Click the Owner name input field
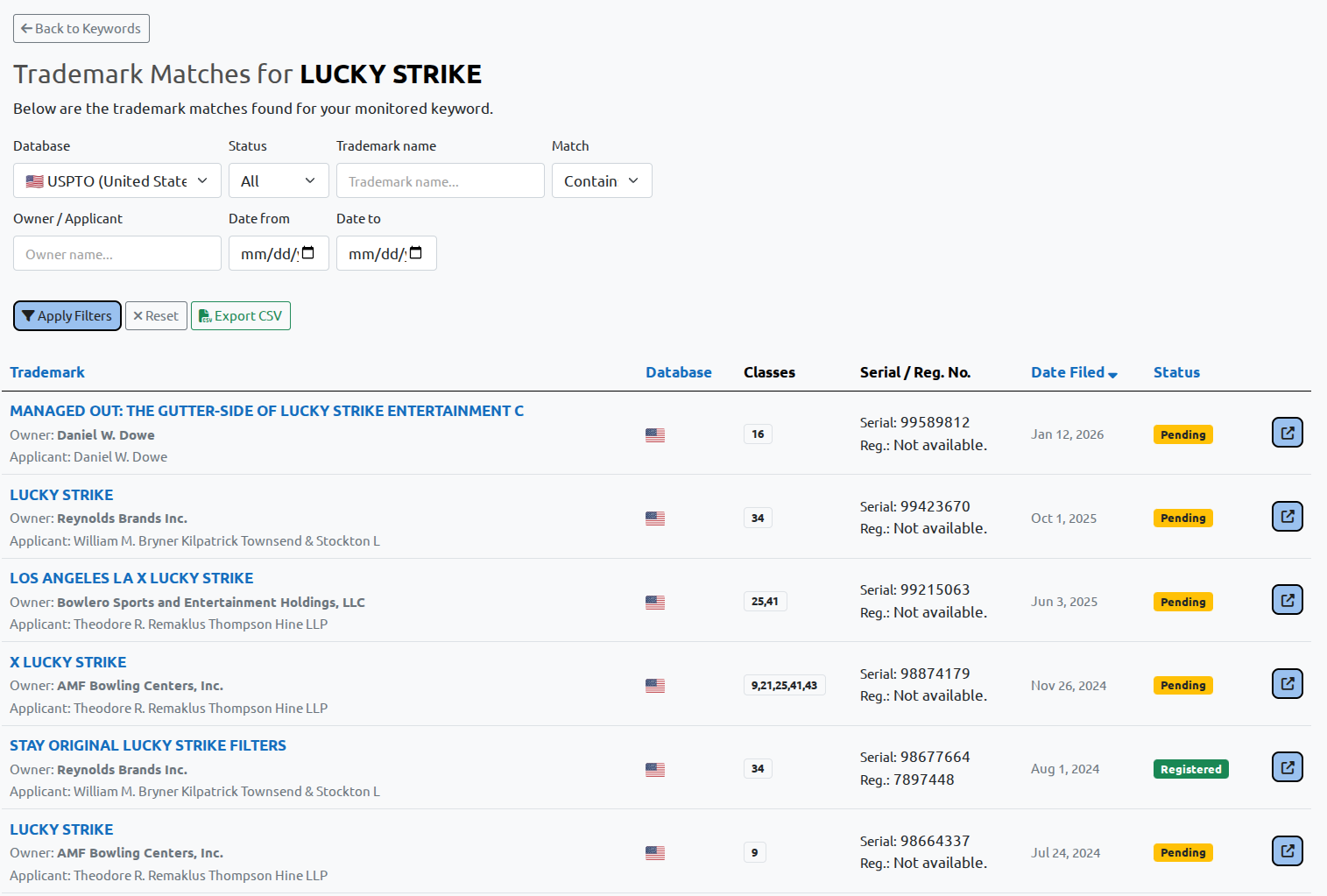Image resolution: width=1327 pixels, height=896 pixels. tap(116, 253)
